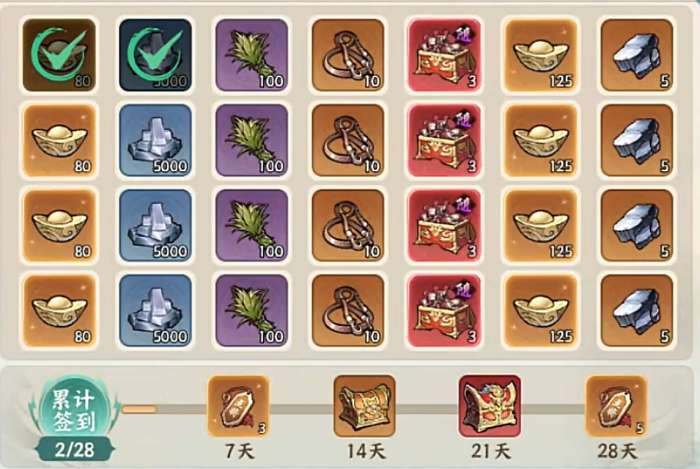
Task: Select the day-4 chain shackle reward x10
Action: 348,55
